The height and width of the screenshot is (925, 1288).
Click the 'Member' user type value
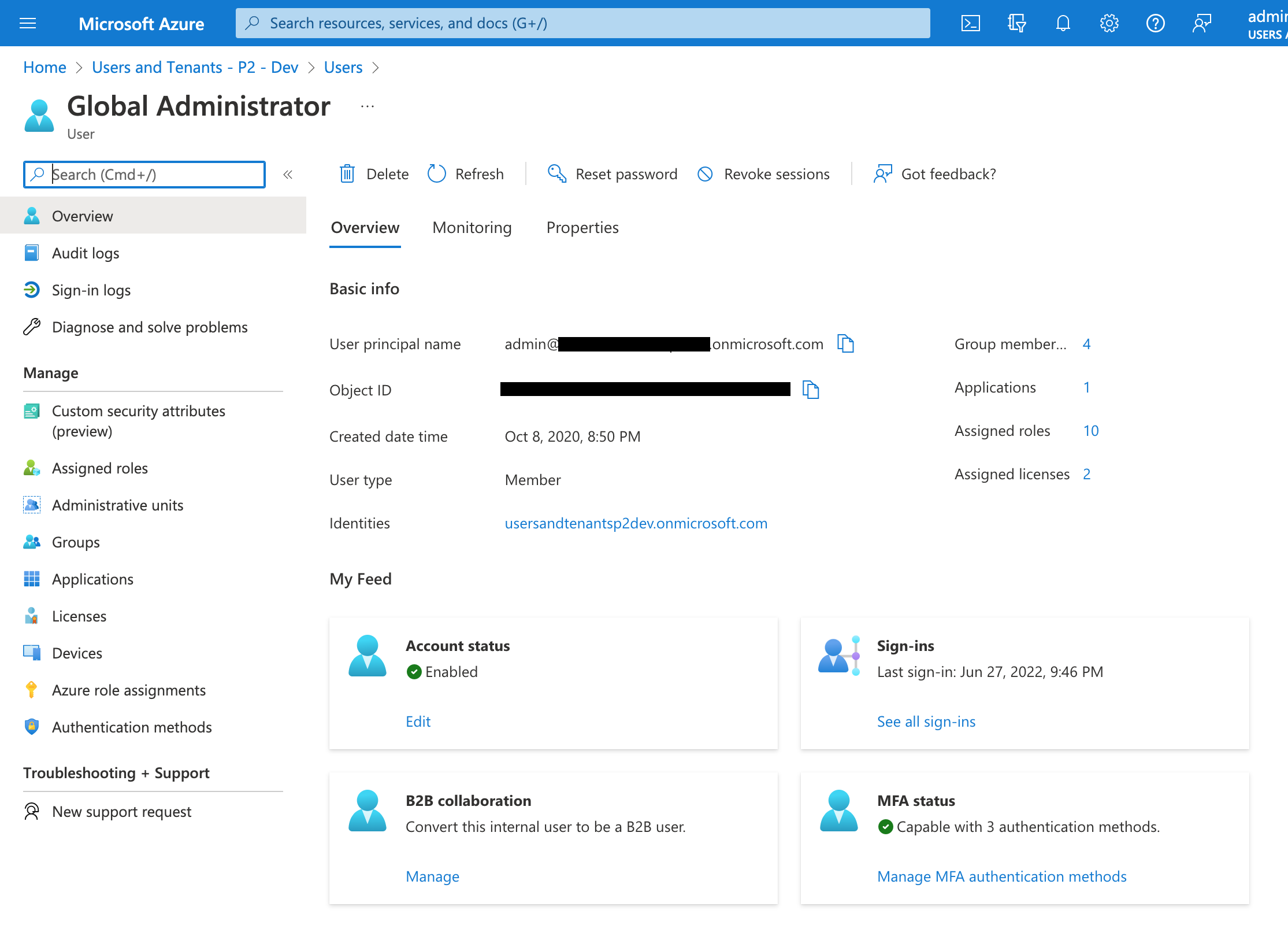point(532,479)
